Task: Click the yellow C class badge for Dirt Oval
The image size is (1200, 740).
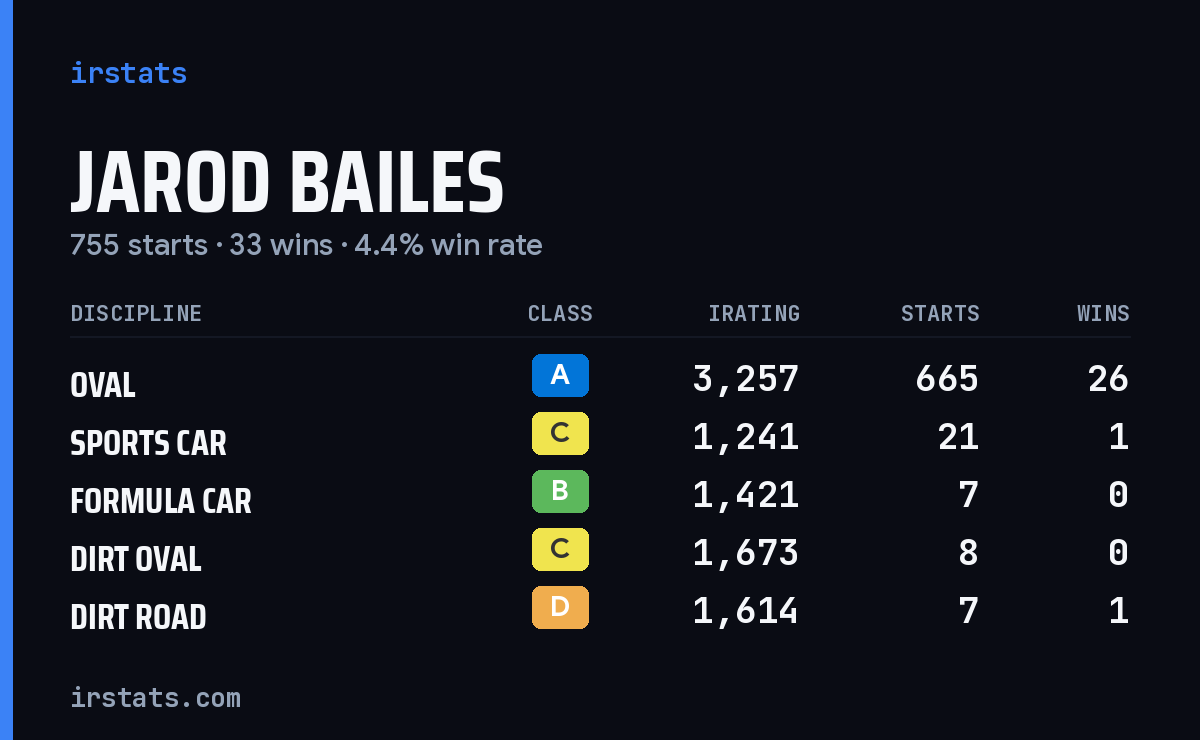Action: (560, 550)
